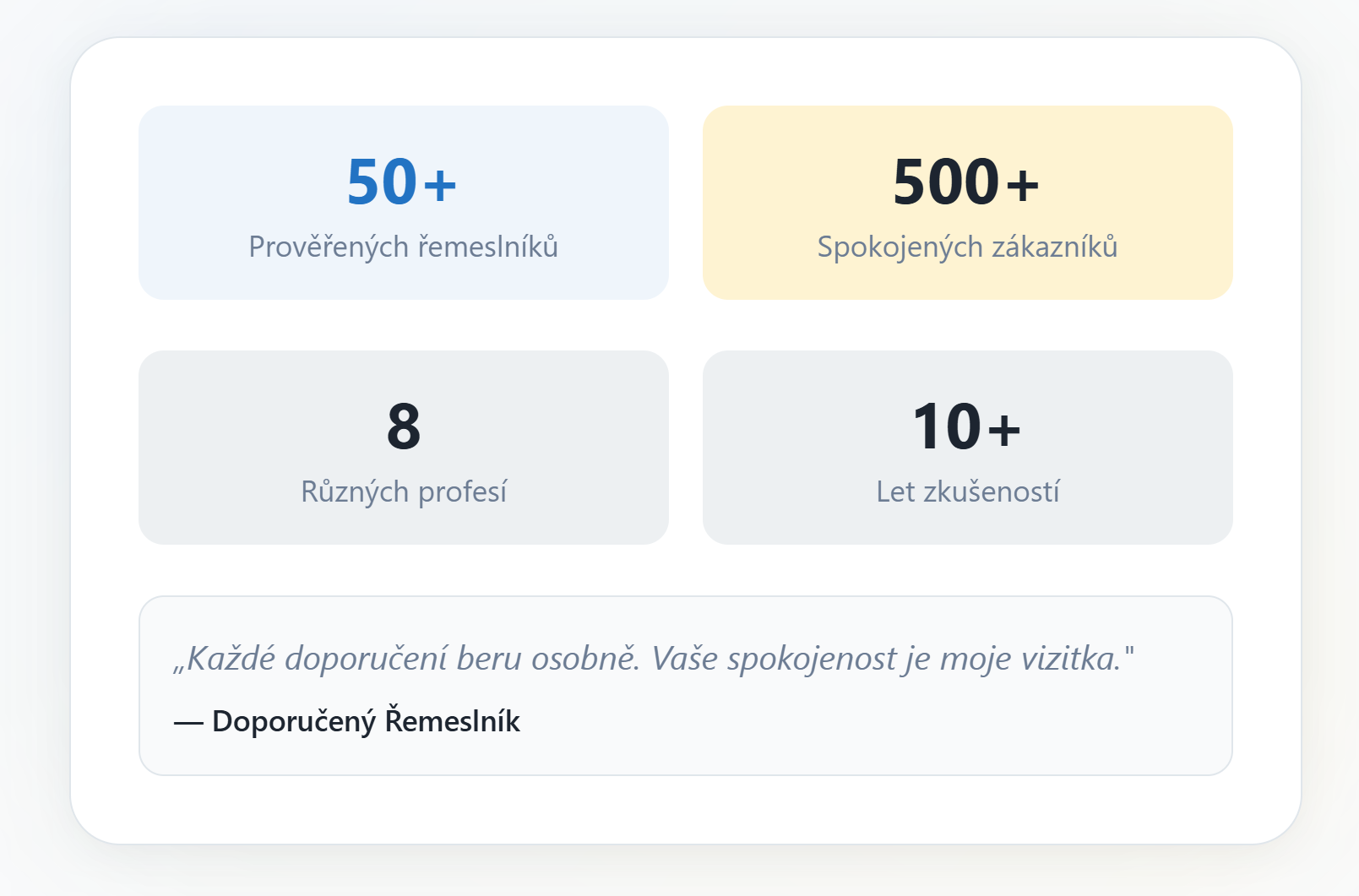Select the "Prověřených řemeslníků" label
Screen dimensions: 1359x896
(403, 247)
